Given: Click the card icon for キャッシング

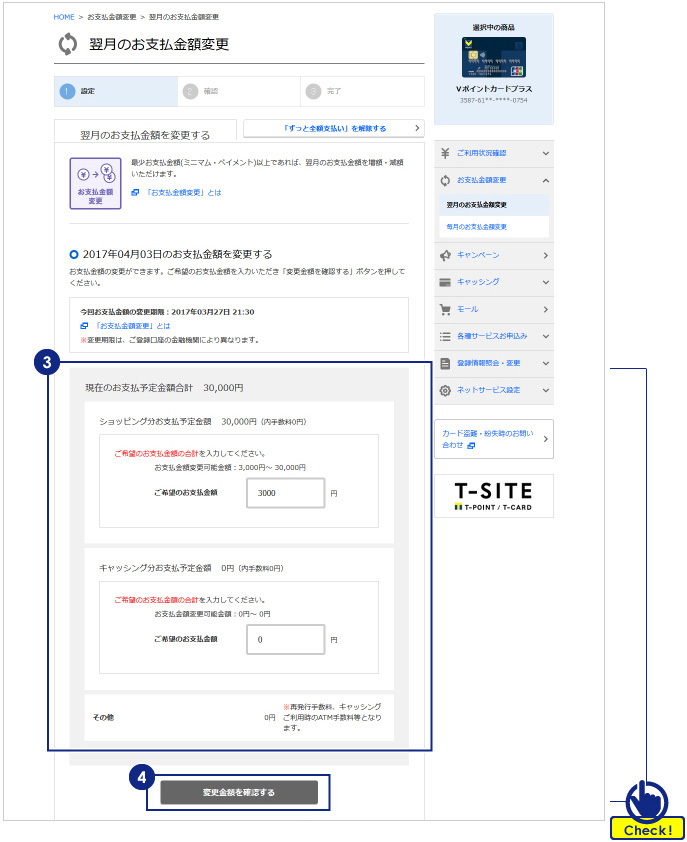Looking at the screenshot, I should [445, 282].
